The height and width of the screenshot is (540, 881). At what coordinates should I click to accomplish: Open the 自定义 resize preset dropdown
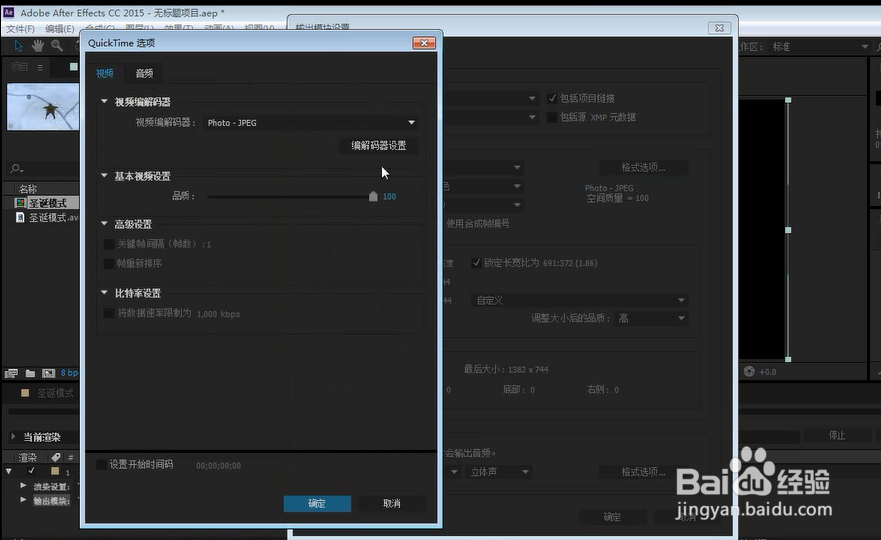coord(579,300)
